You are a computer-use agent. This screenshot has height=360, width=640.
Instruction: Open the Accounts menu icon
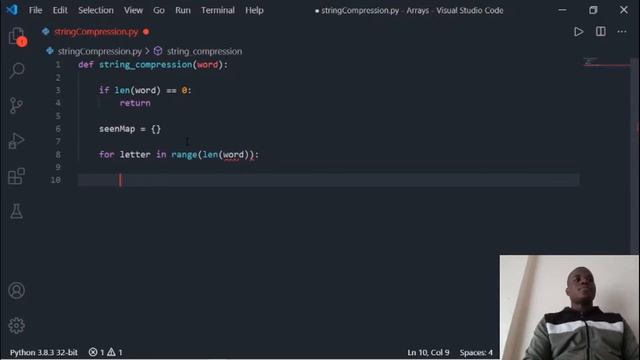(x=16, y=291)
